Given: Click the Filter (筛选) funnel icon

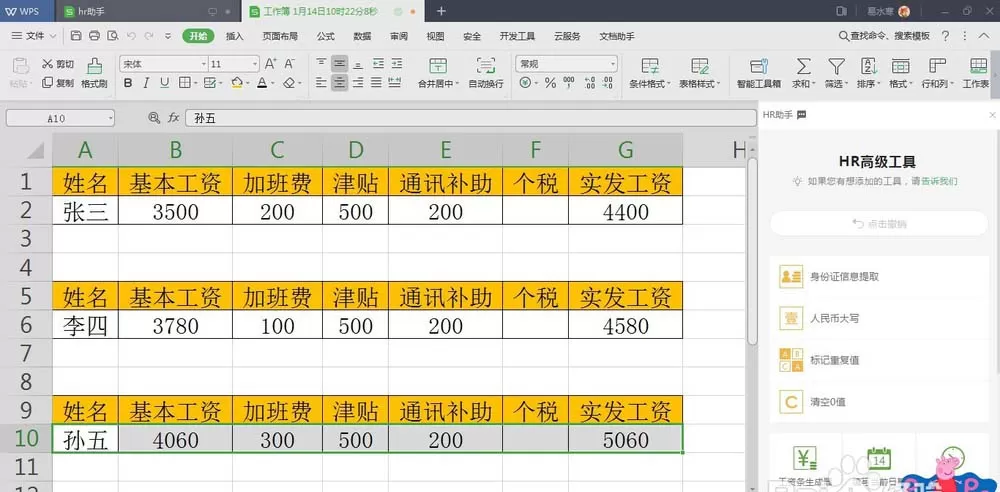Looking at the screenshot, I should (836, 66).
